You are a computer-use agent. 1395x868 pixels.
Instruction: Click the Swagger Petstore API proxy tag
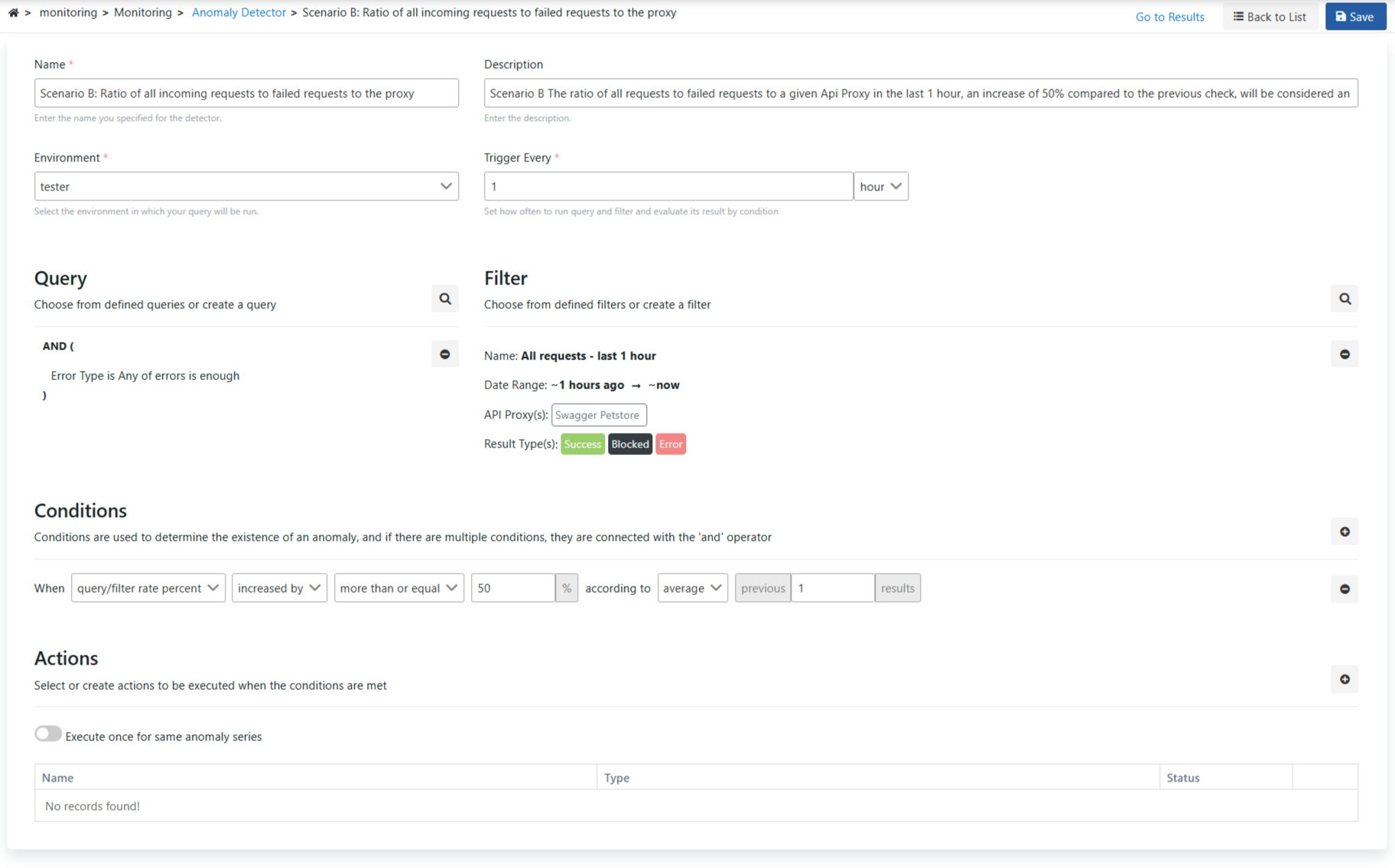click(599, 415)
